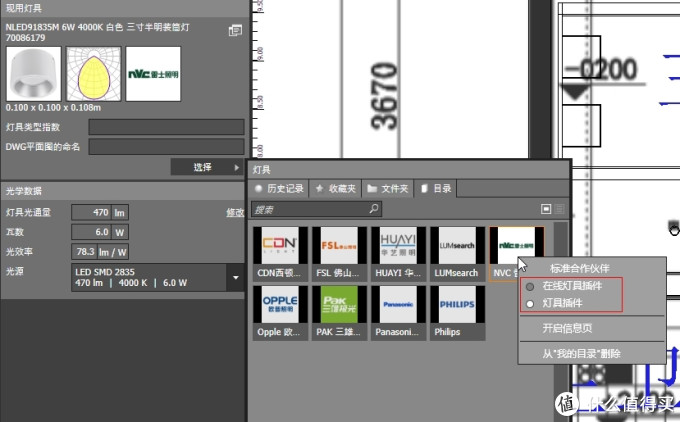
Task: Click 开启信息页 in the context menu
Action: [x=566, y=328]
